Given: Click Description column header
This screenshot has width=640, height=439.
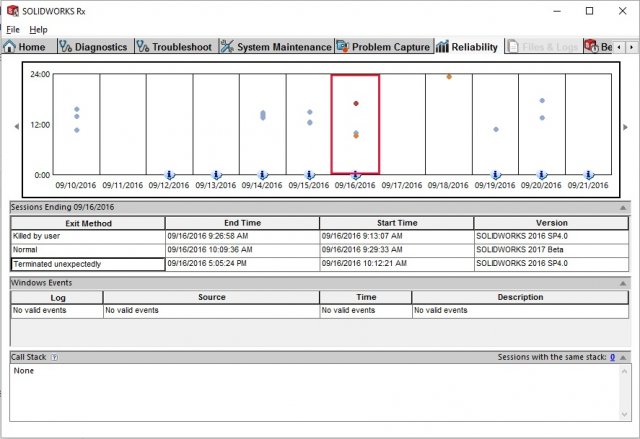Looking at the screenshot, I should (x=520, y=297).
